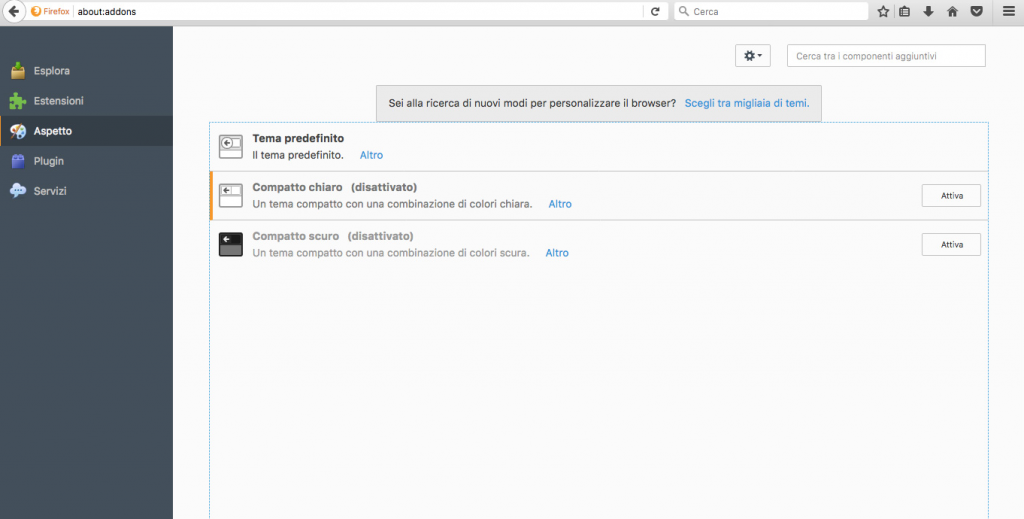Image resolution: width=1024 pixels, height=519 pixels.
Task: Focus the about:addons address bar
Action: click(359, 11)
